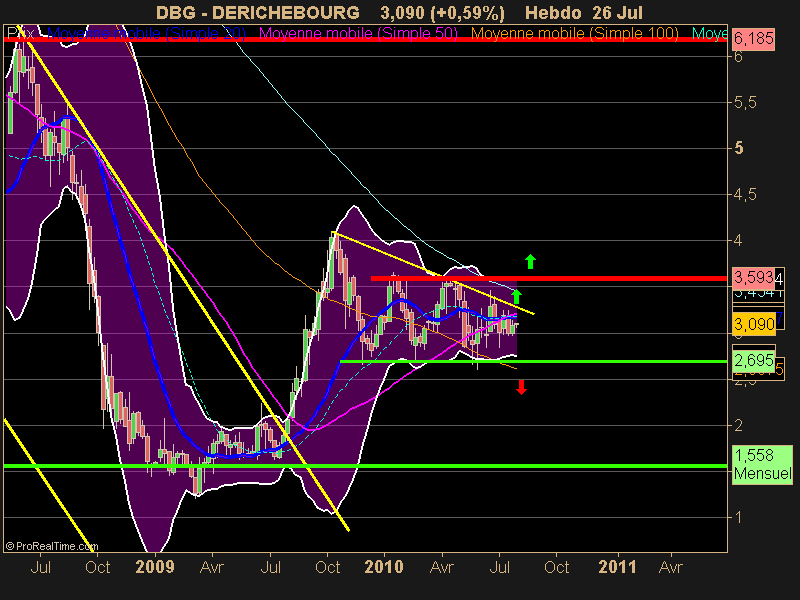Select the "Moyenne mobile (Simple 100)" legend label
The width and height of the screenshot is (800, 600).
point(575,34)
